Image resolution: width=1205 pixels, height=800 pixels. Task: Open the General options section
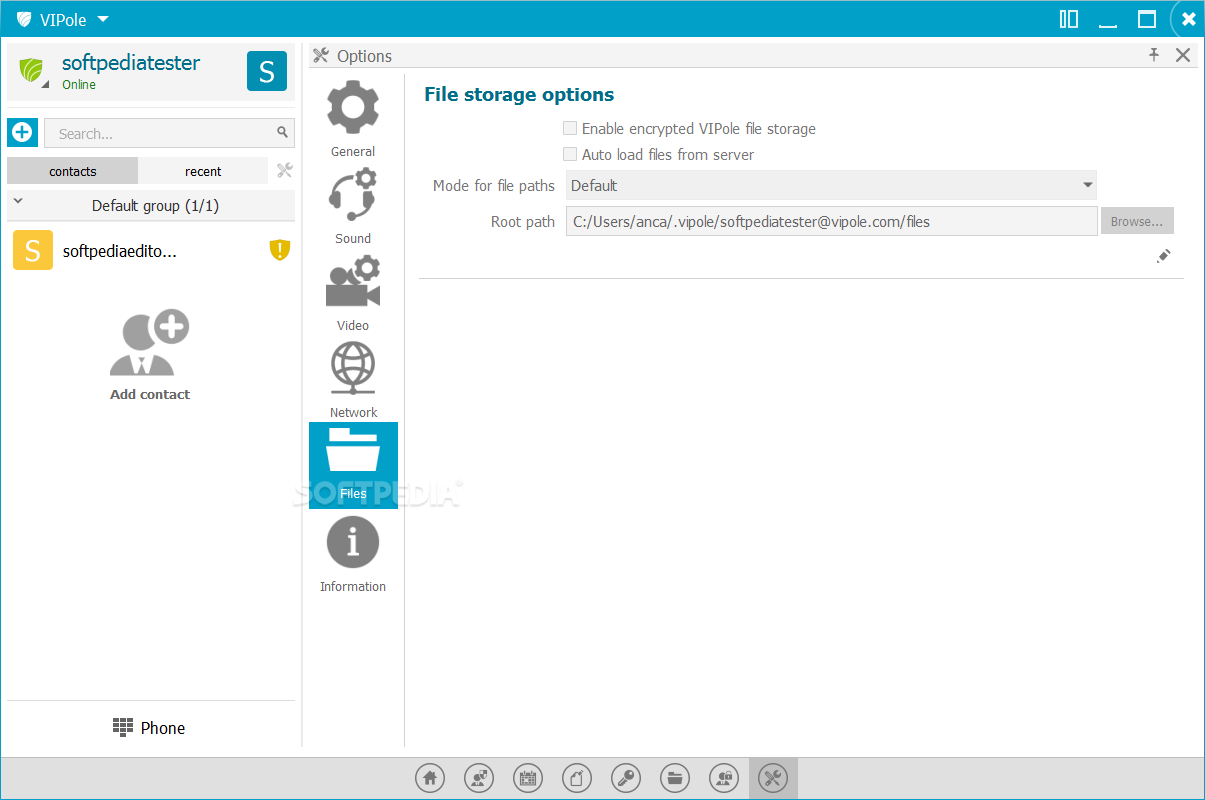[353, 118]
